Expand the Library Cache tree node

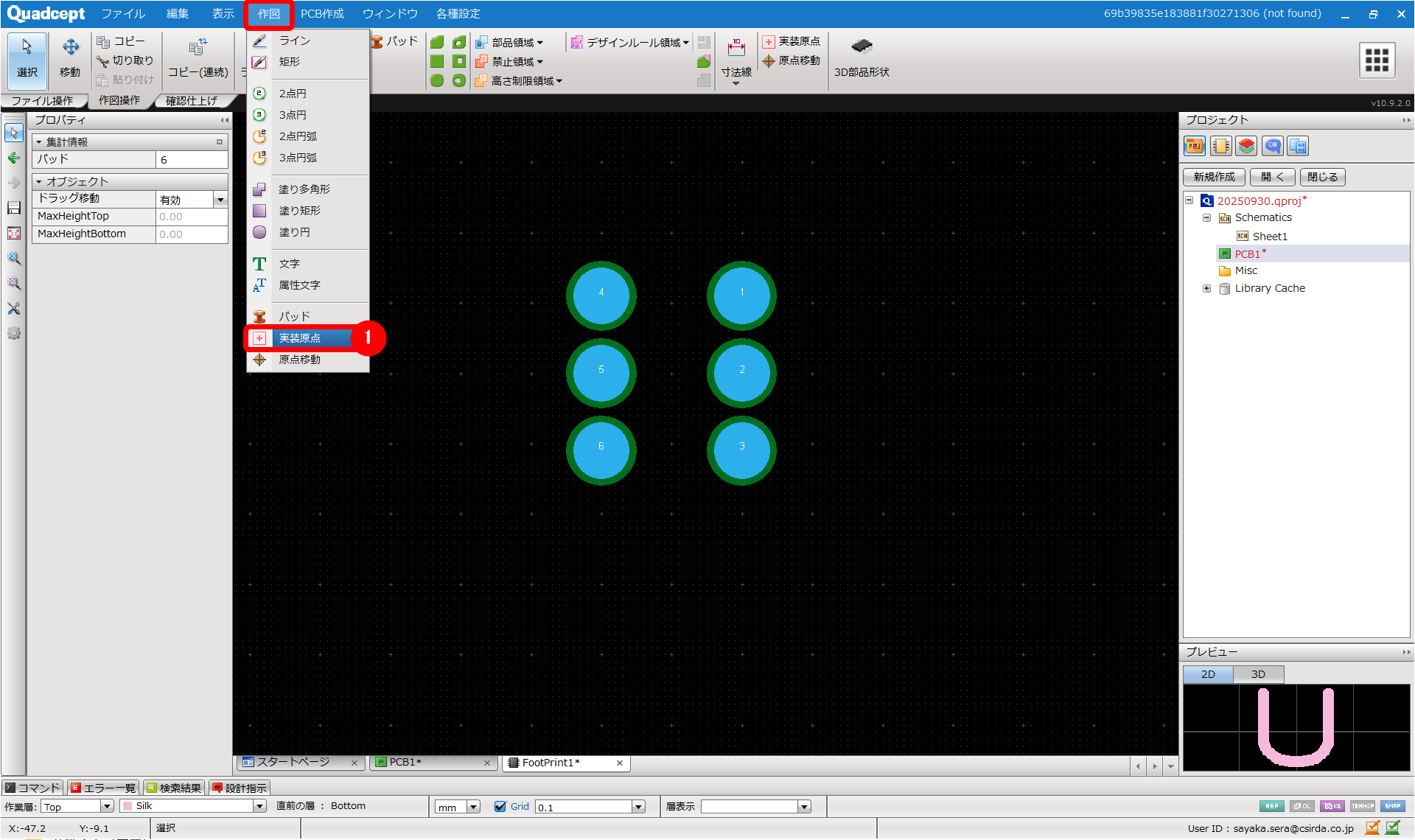tap(1206, 288)
